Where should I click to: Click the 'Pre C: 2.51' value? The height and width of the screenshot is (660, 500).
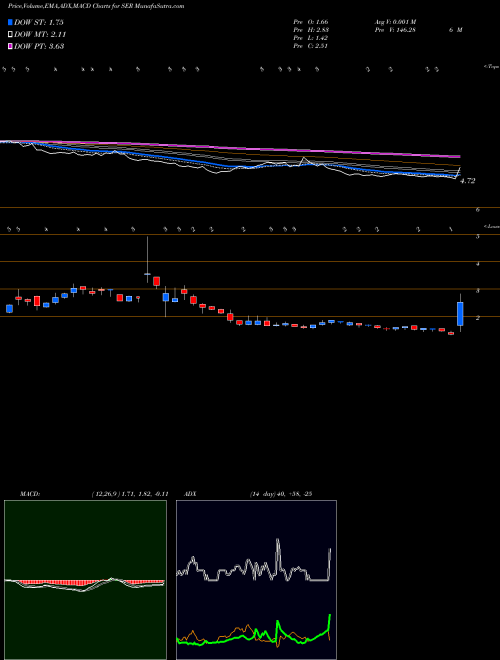click(311, 46)
